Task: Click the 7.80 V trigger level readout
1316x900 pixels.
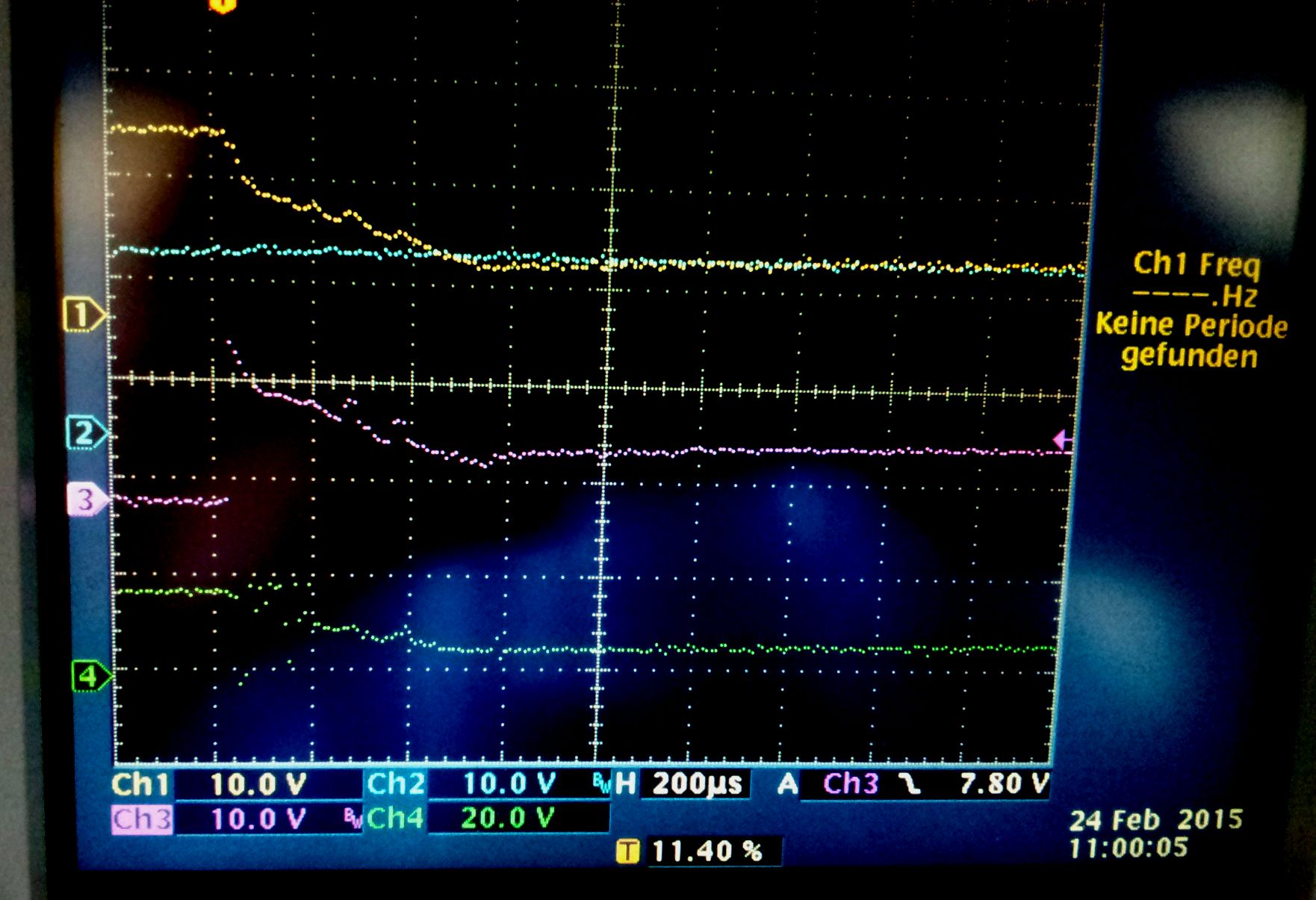Action: (x=1004, y=783)
